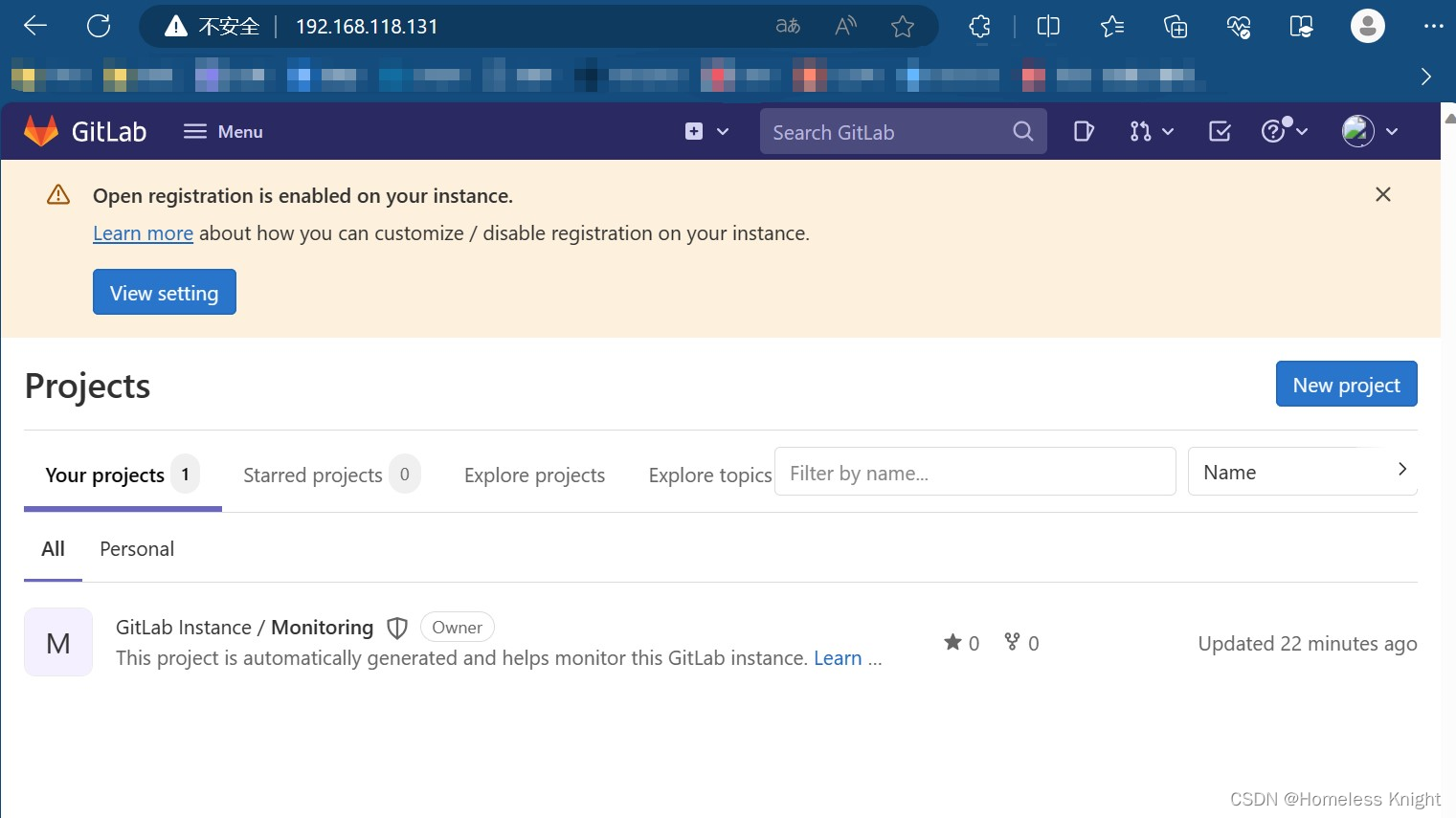This screenshot has height=818, width=1456.
Task: Click the Updated 22 minutes ago text
Action: tap(1307, 644)
